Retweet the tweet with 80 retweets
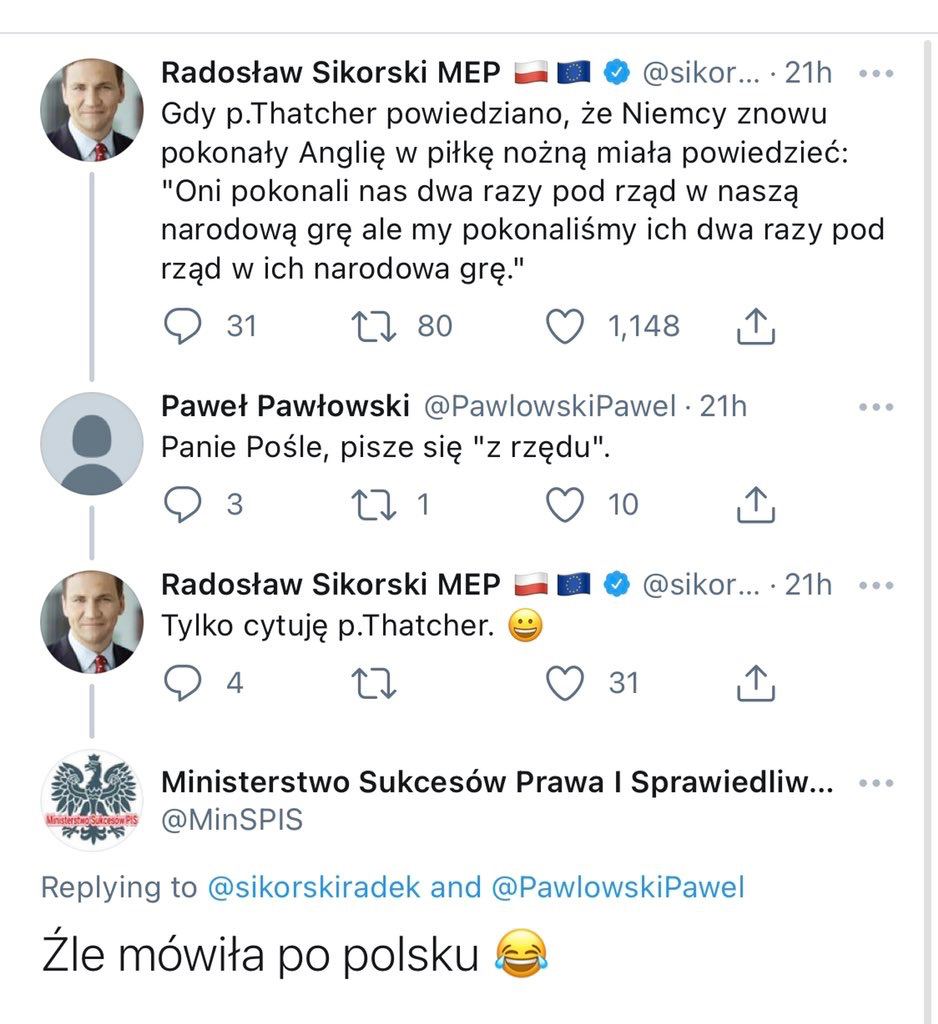938x1024 pixels. pos(375,325)
